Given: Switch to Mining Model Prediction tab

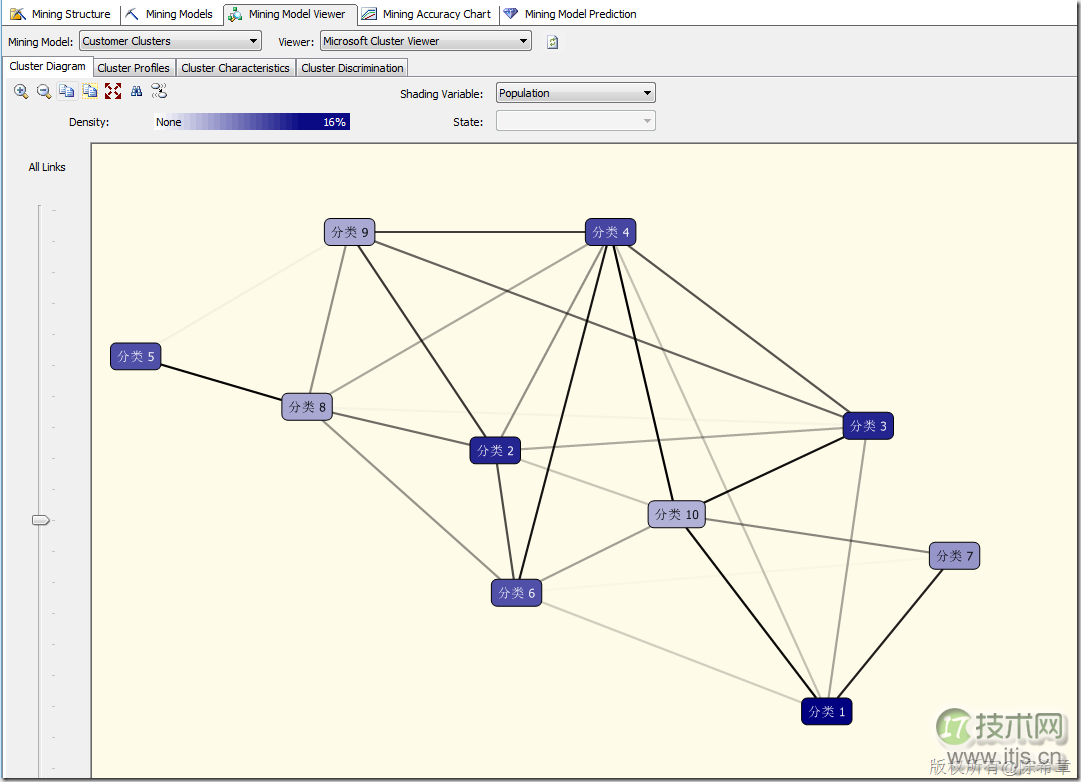Looking at the screenshot, I should [x=570, y=14].
